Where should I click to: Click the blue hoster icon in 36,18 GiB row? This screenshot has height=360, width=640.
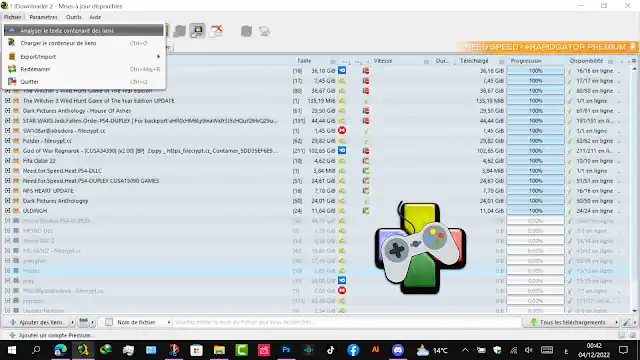[x=342, y=71]
